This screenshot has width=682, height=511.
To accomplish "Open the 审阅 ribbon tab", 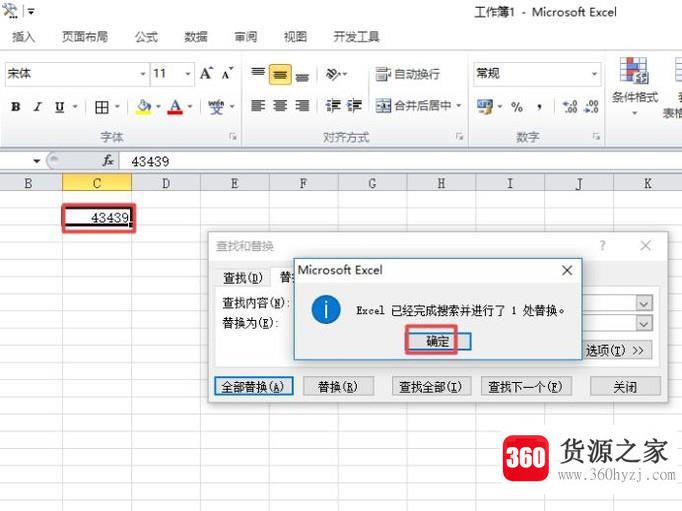I will tap(246, 37).
